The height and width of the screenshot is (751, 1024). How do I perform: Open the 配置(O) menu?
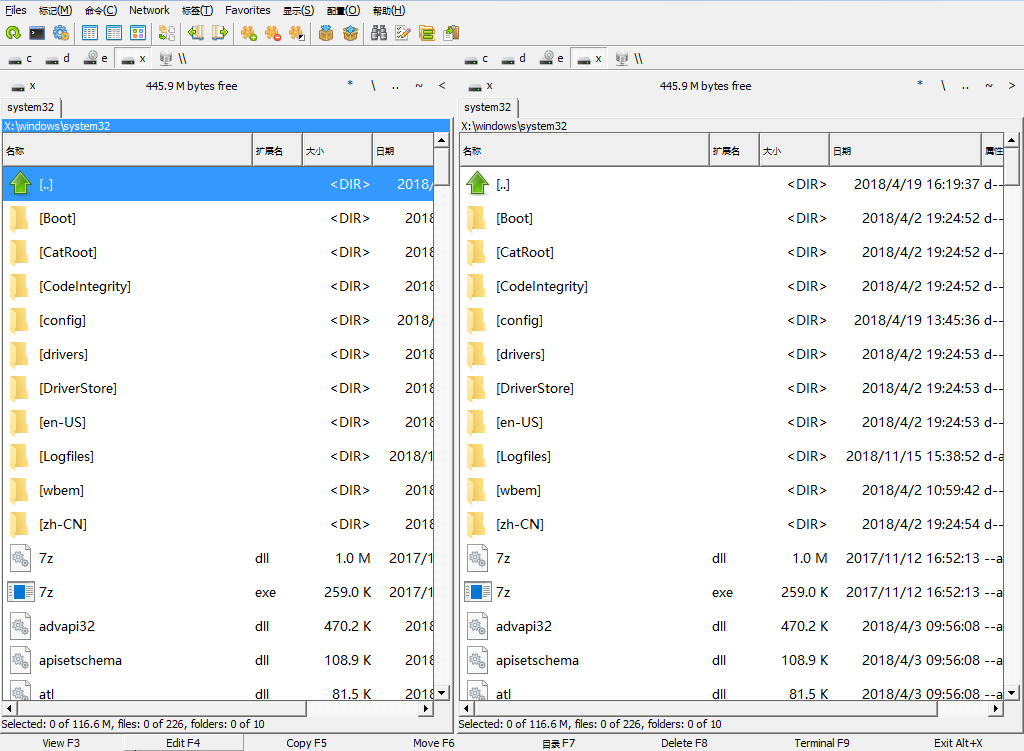pyautogui.click(x=344, y=10)
